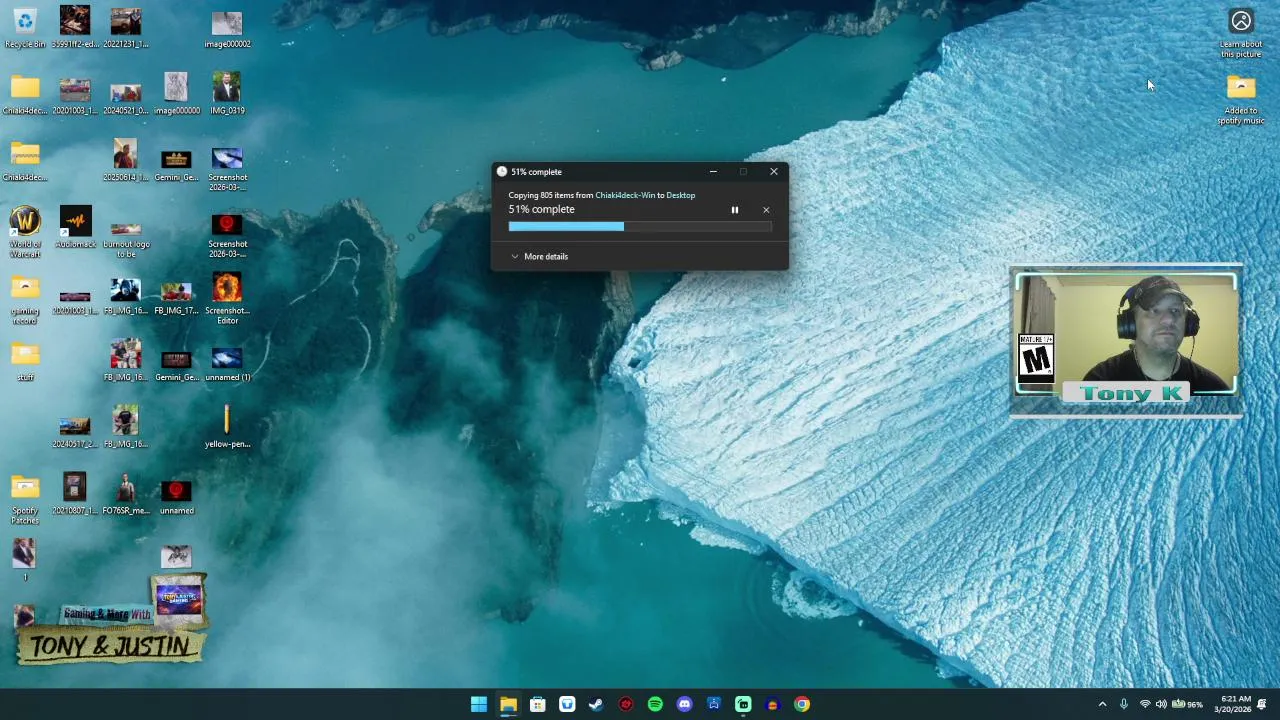This screenshot has width=1280, height=720.
Task: Open Learn about this picture
Action: pos(1241,33)
